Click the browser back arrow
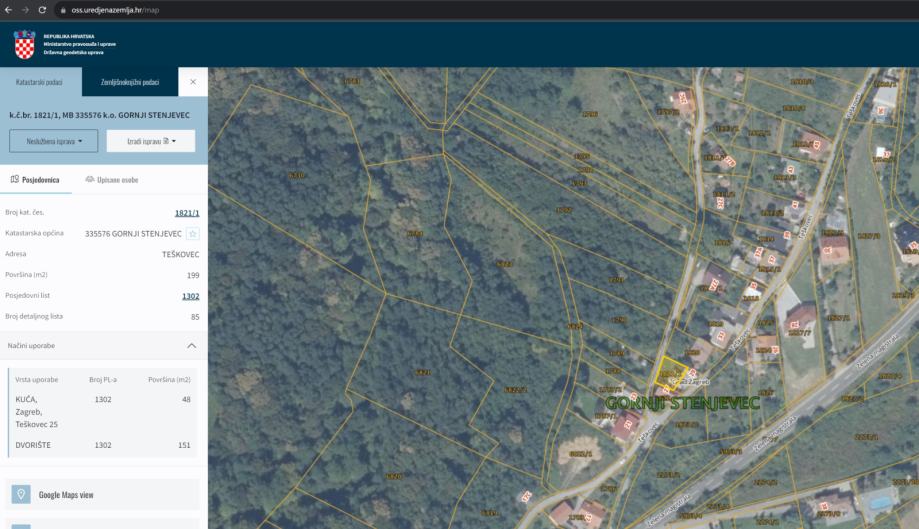Viewport: 919px width, 529px height. (x=8, y=10)
